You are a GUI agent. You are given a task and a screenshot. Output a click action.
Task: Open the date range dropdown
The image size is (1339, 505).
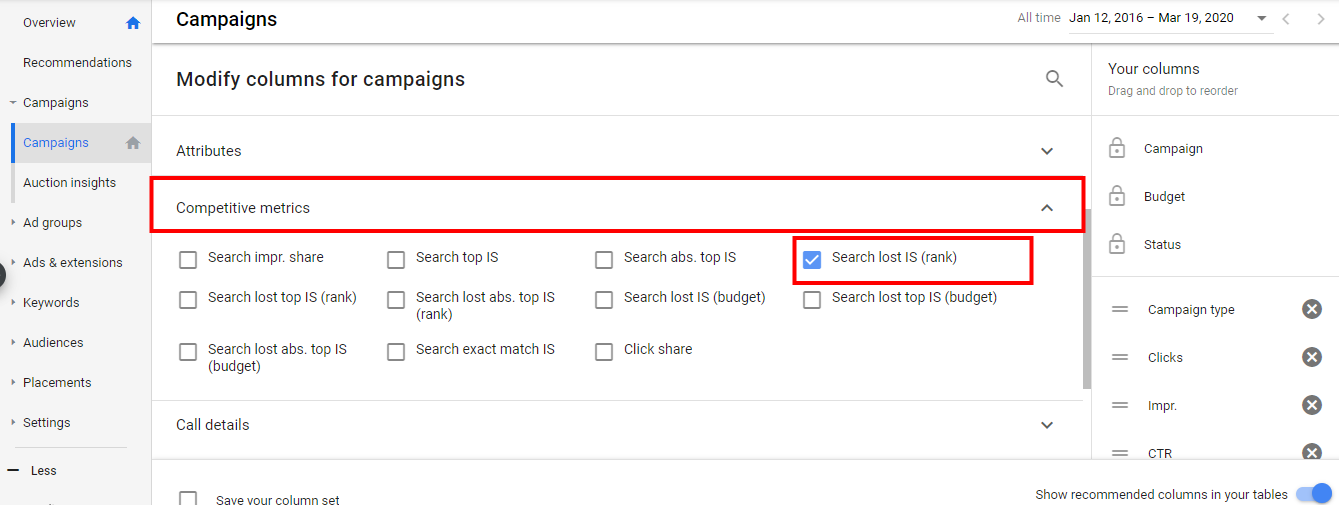[x=1262, y=18]
